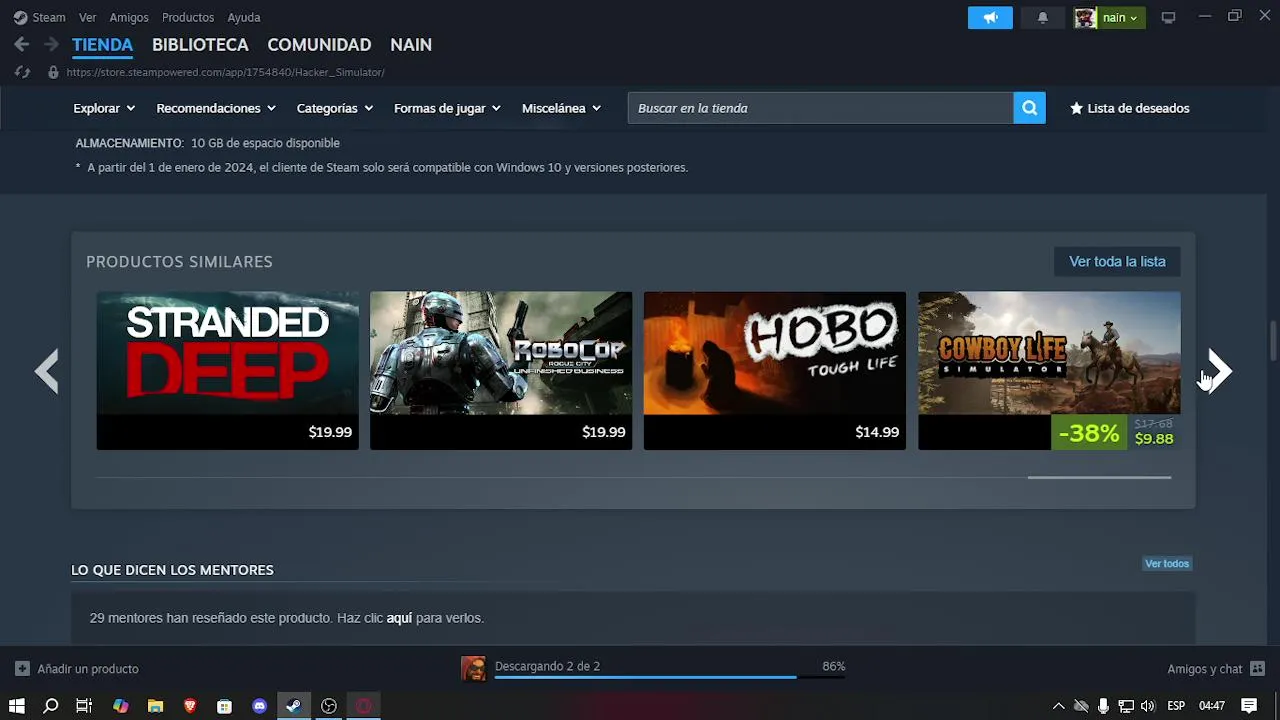The height and width of the screenshot is (720, 1280).
Task: Open Lista de deseados
Action: pos(1130,108)
